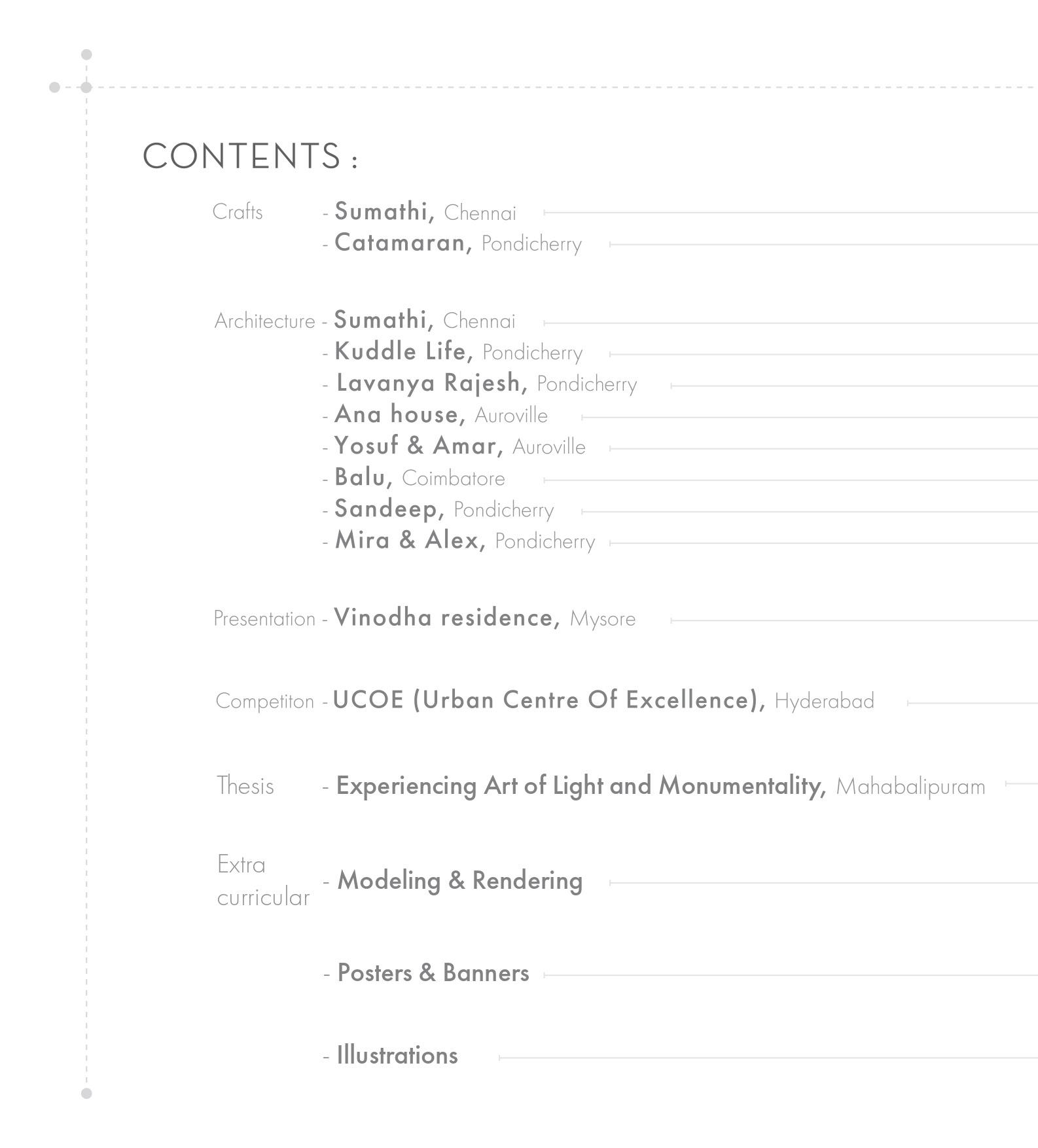The width and height of the screenshot is (1038, 1148).
Task: Open the Ana house, Auroville entry
Action: pos(441,415)
